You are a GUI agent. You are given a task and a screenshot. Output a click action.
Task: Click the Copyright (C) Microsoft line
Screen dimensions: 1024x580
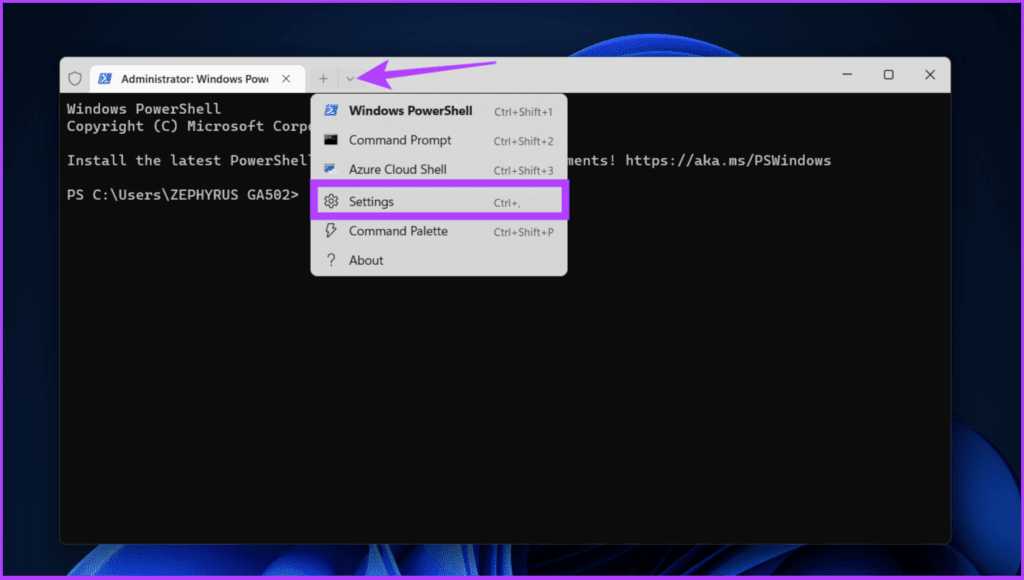(x=188, y=126)
